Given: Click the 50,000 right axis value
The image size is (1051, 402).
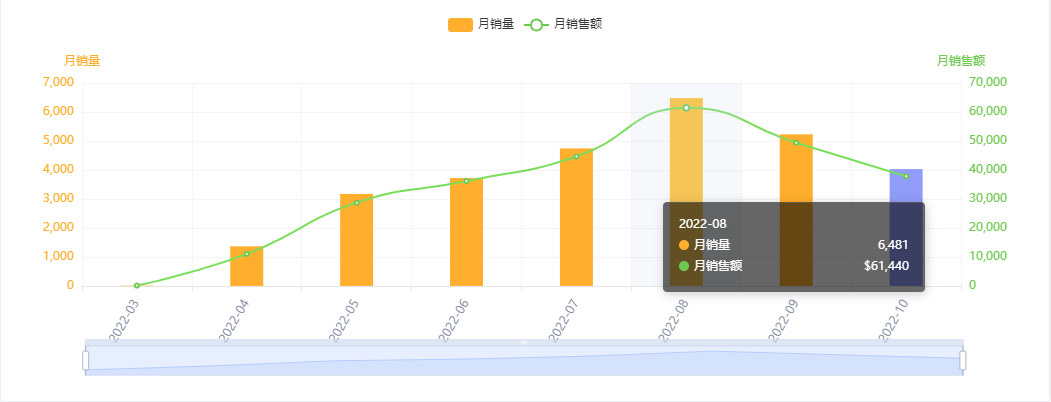Looking at the screenshot, I should (x=988, y=141).
